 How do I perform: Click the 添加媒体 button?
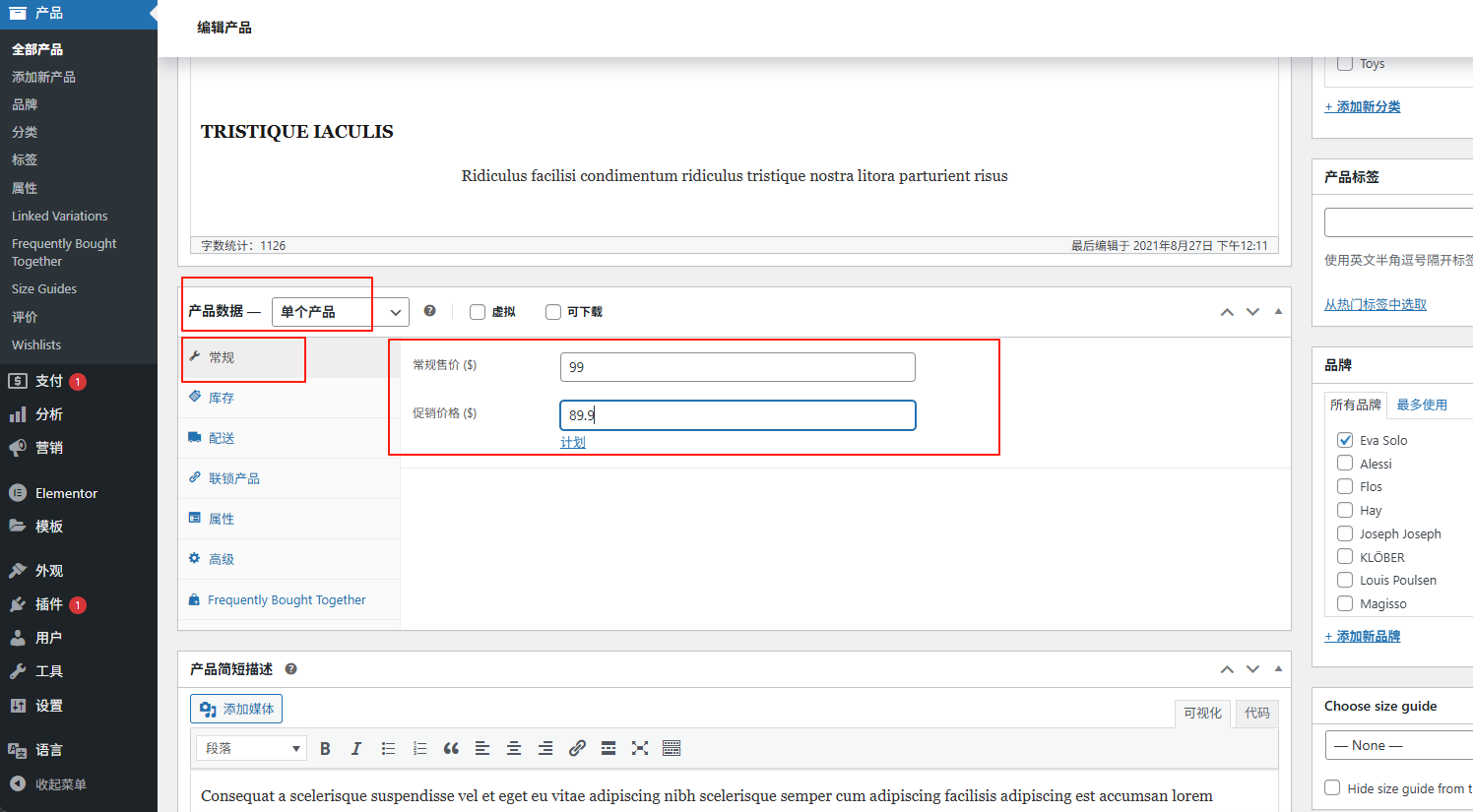(x=236, y=709)
